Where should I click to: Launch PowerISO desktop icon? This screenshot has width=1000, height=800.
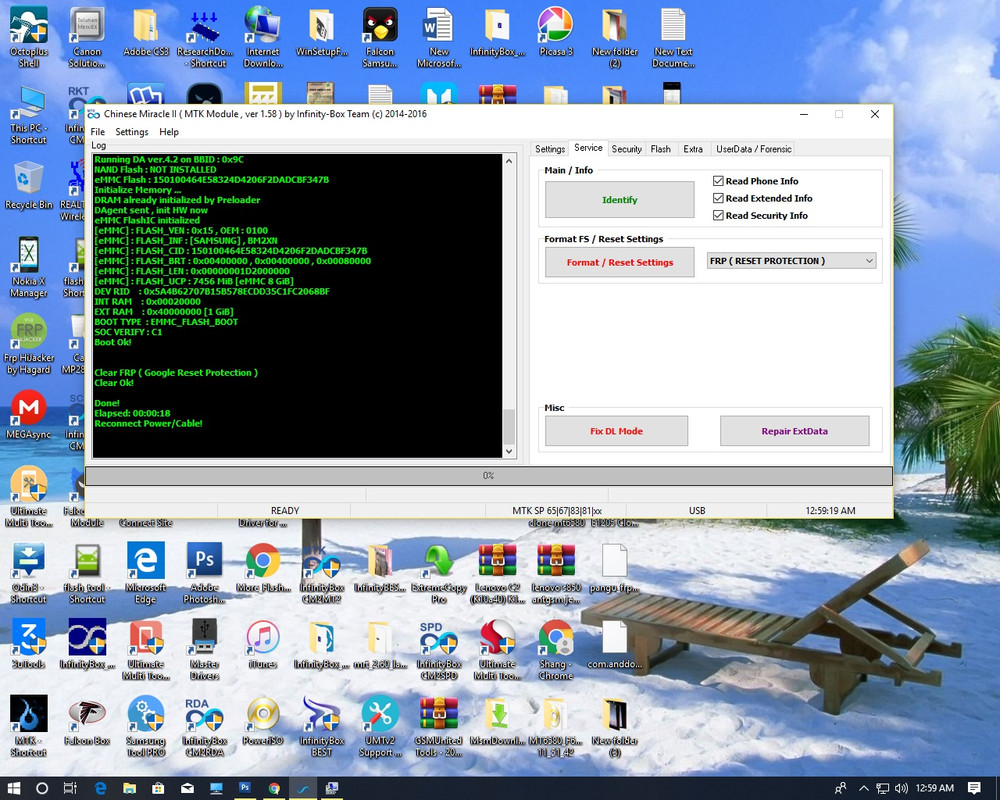pos(263,721)
